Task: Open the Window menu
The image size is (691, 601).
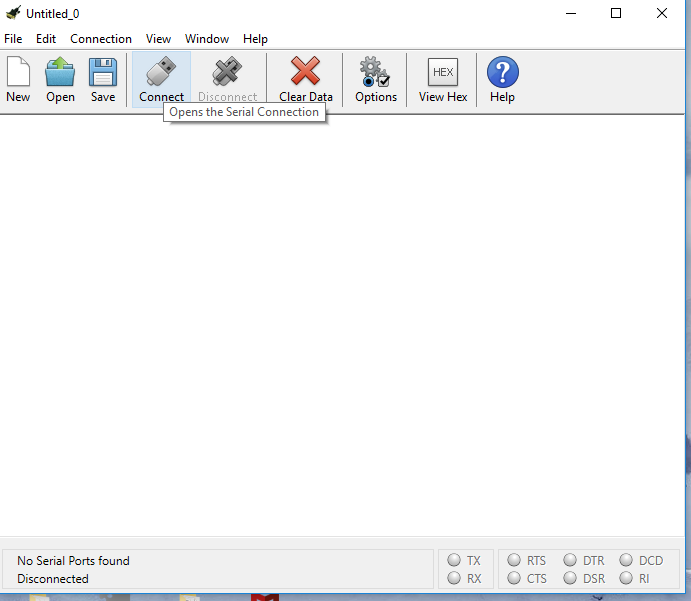Action: [207, 39]
